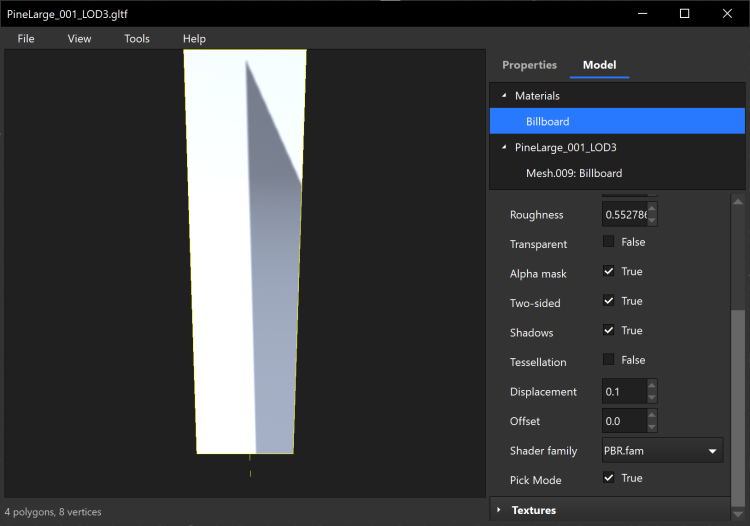Switch to the Properties tab

click(529, 65)
